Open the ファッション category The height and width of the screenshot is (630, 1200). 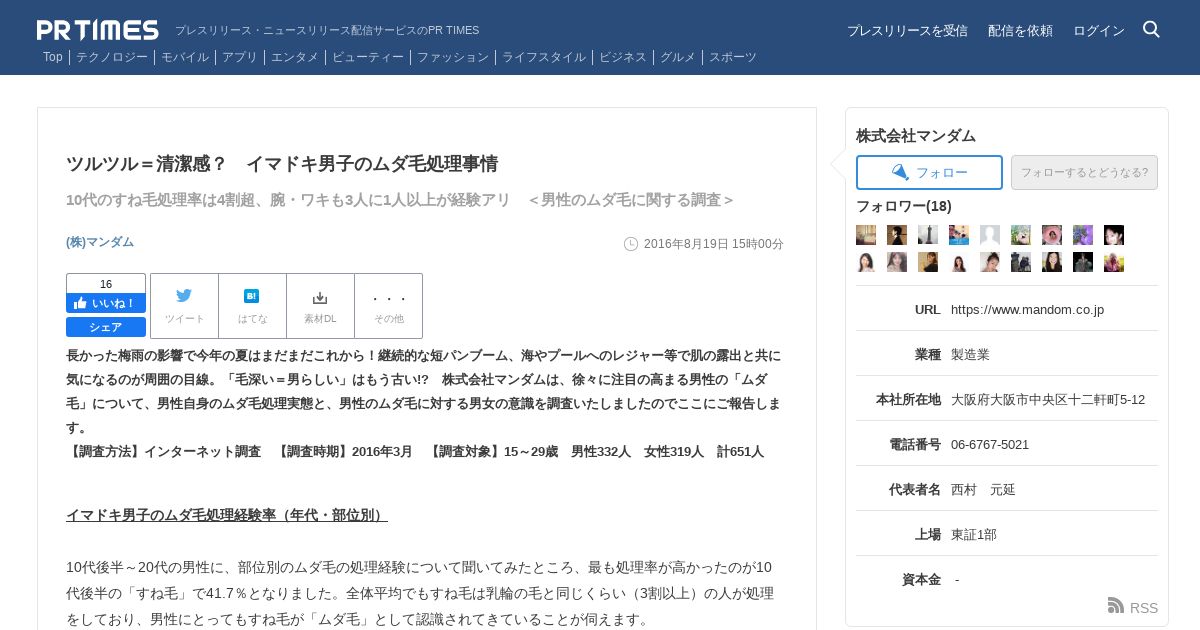(x=453, y=57)
